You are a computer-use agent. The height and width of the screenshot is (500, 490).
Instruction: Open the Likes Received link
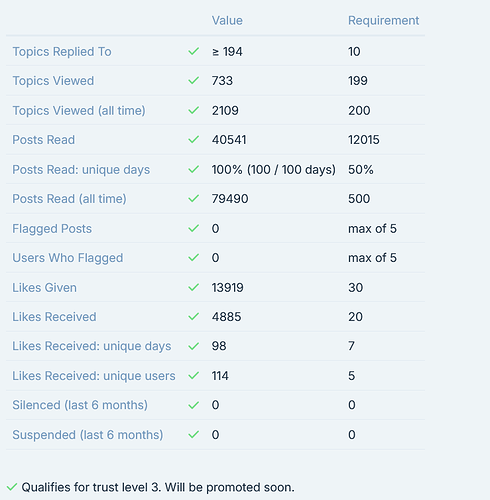tap(54, 317)
